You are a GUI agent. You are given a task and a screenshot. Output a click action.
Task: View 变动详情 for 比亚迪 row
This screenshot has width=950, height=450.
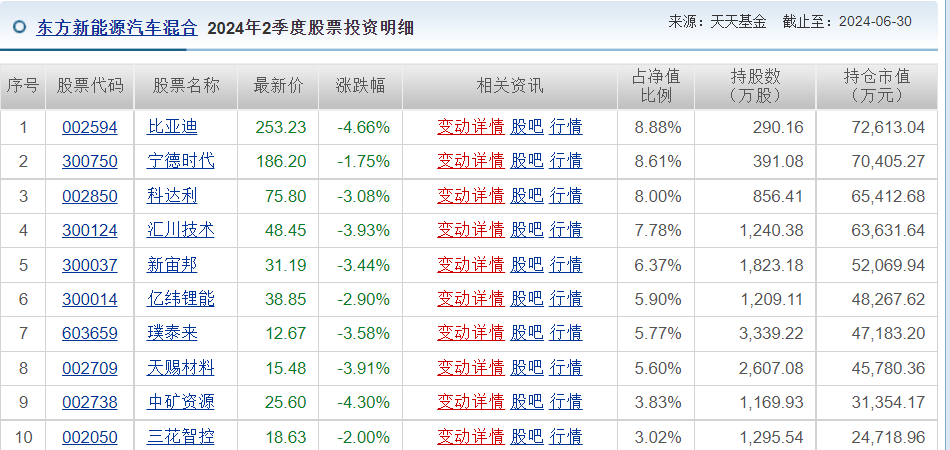point(470,127)
